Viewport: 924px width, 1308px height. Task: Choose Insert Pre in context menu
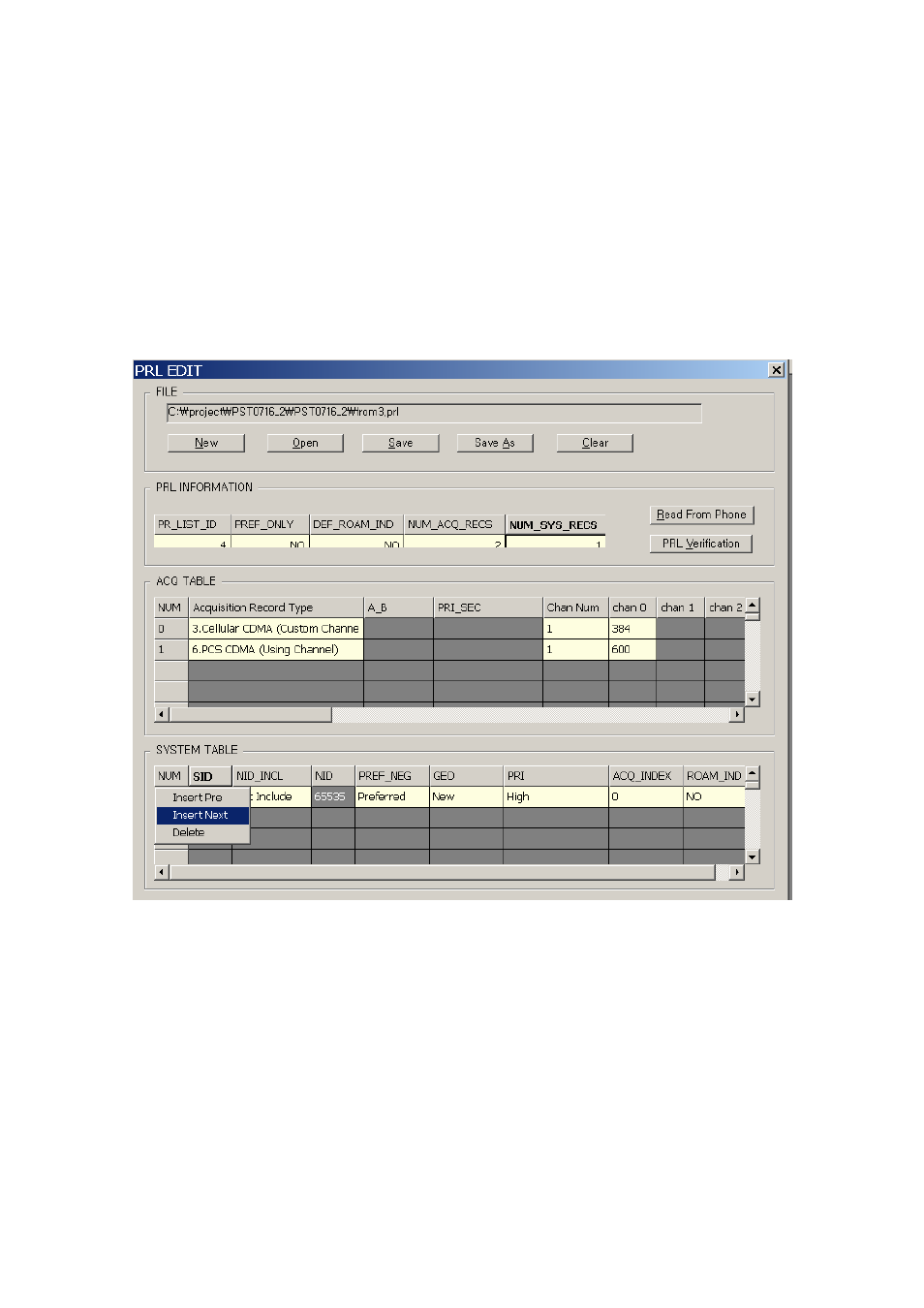(198, 797)
